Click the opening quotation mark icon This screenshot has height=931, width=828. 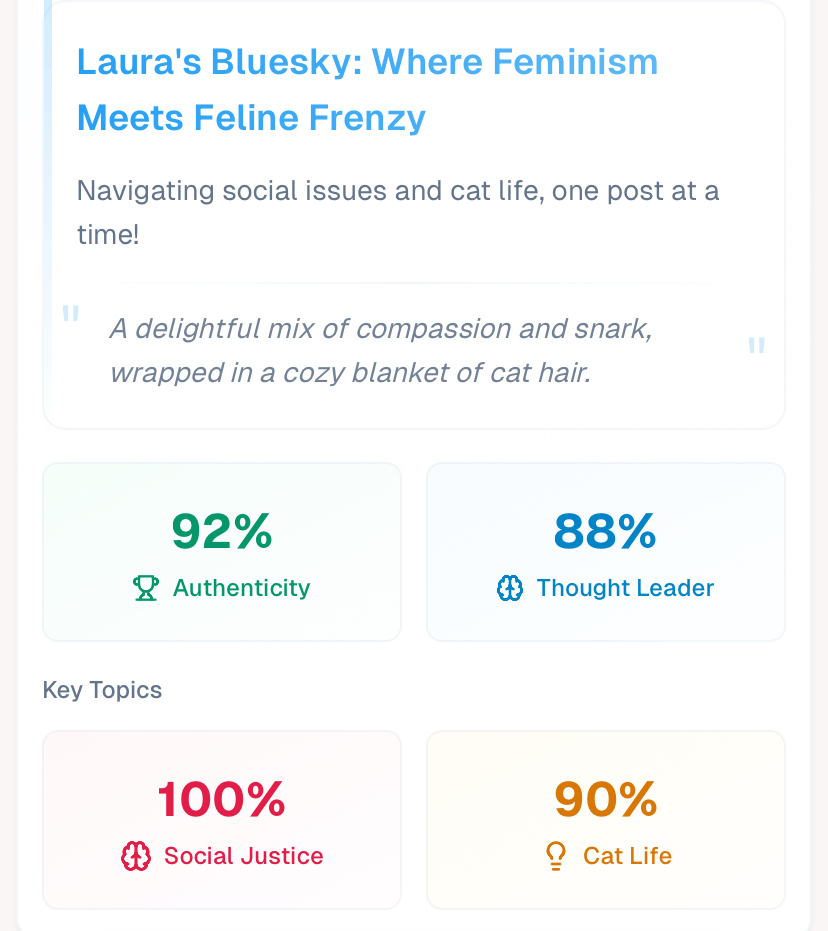pos(70,315)
